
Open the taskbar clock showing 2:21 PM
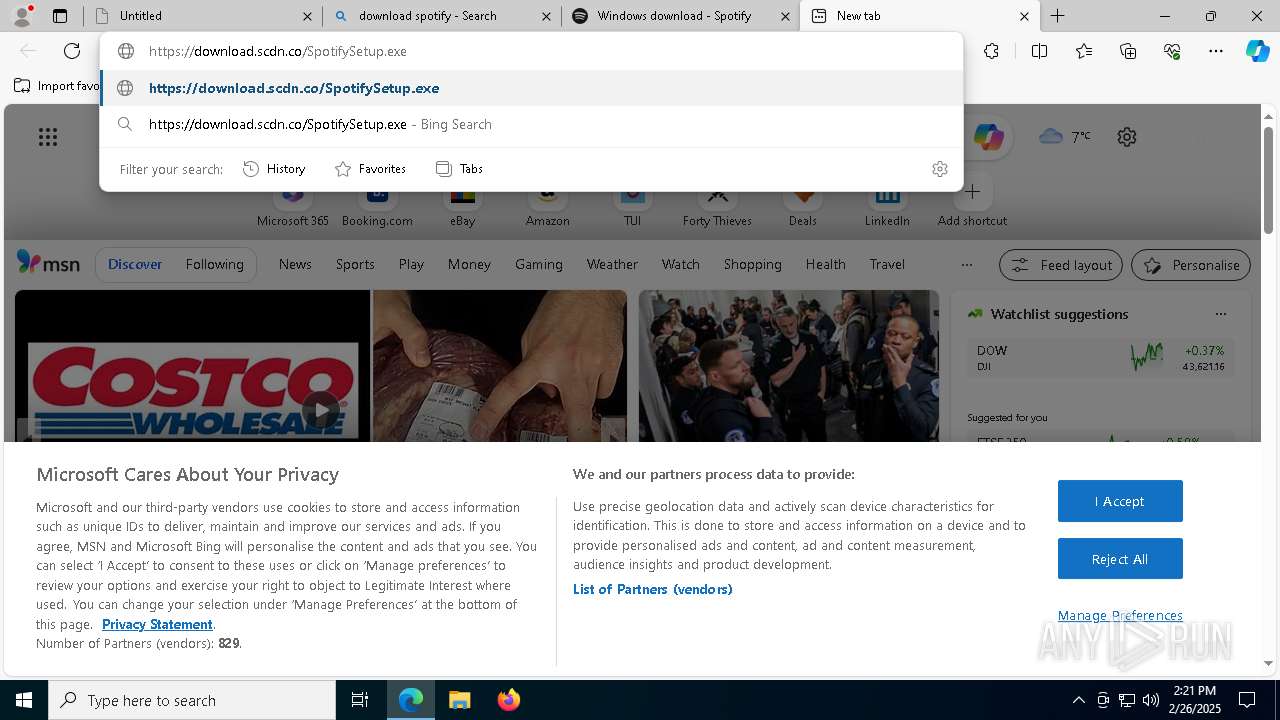tap(1194, 700)
